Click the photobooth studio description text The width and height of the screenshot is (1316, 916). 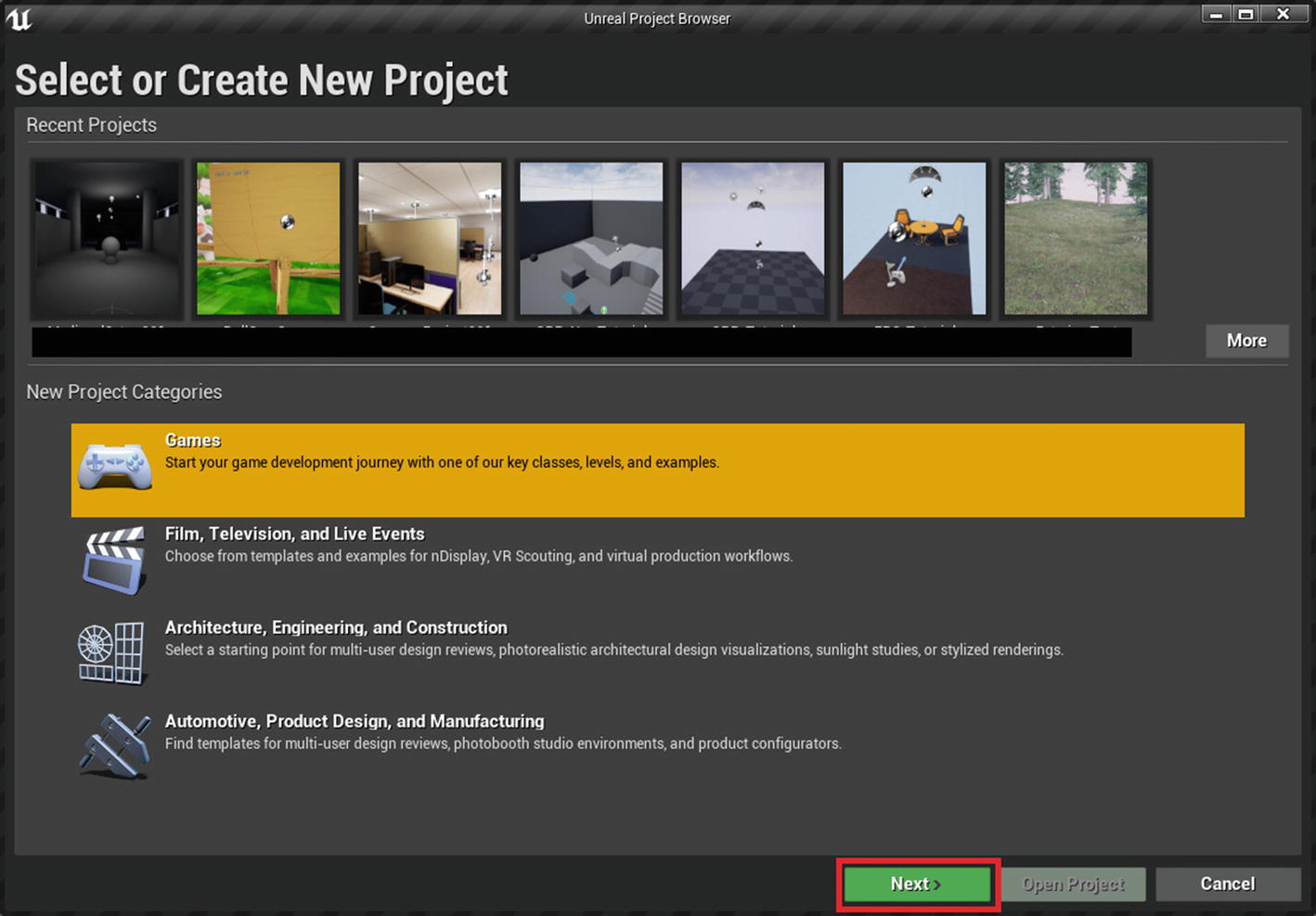click(x=503, y=743)
